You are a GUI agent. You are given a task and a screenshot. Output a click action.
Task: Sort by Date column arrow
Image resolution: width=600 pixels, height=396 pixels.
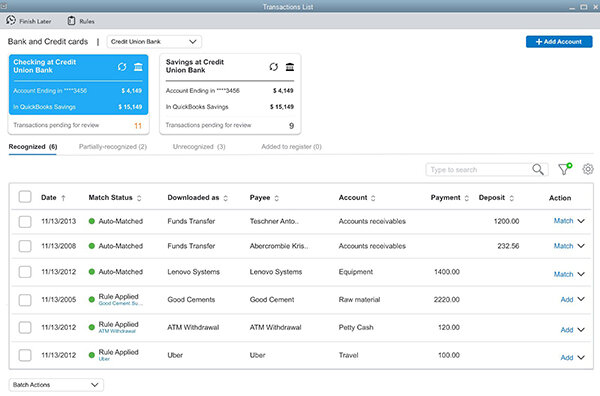tap(63, 198)
